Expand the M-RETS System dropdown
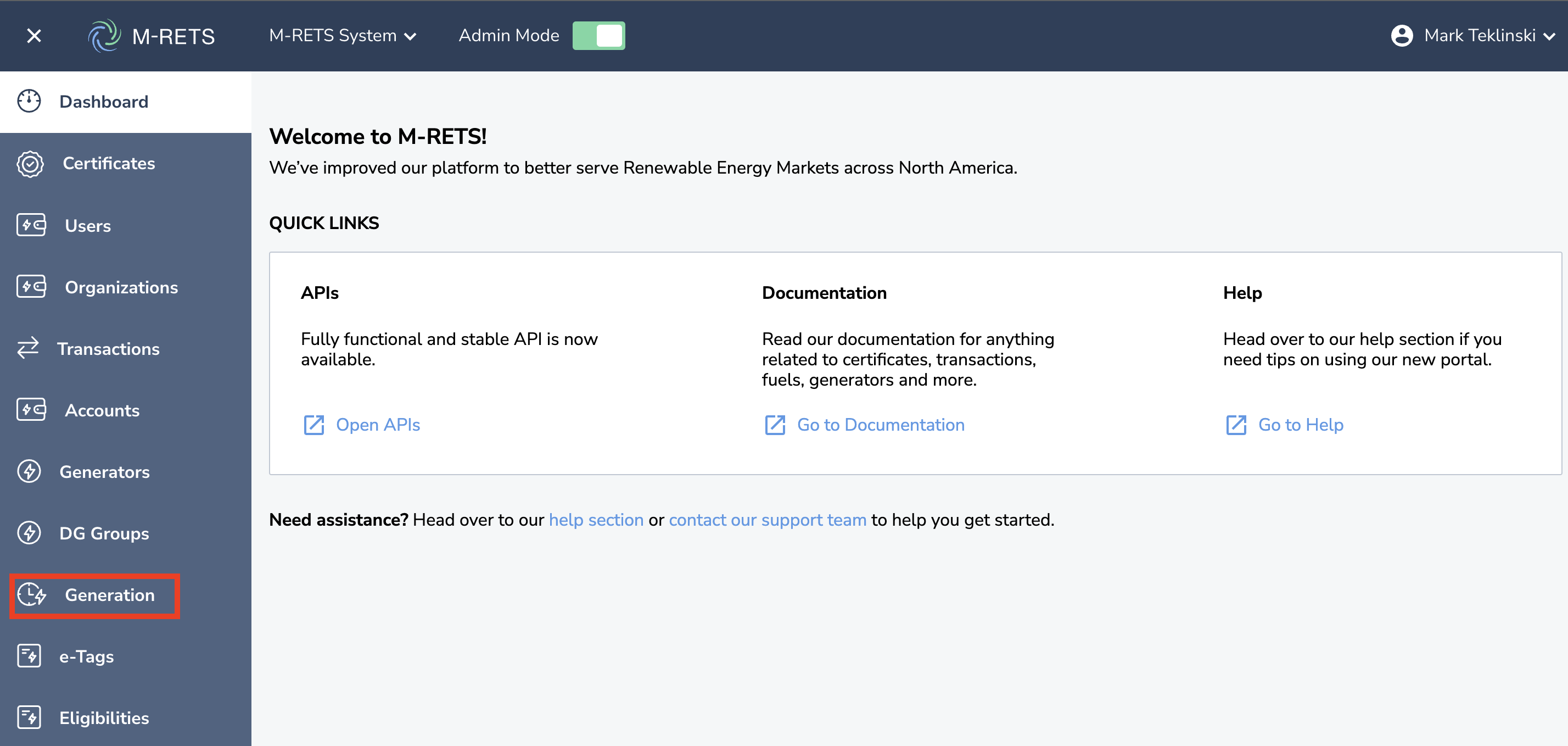Image resolution: width=1568 pixels, height=746 pixels. [343, 36]
